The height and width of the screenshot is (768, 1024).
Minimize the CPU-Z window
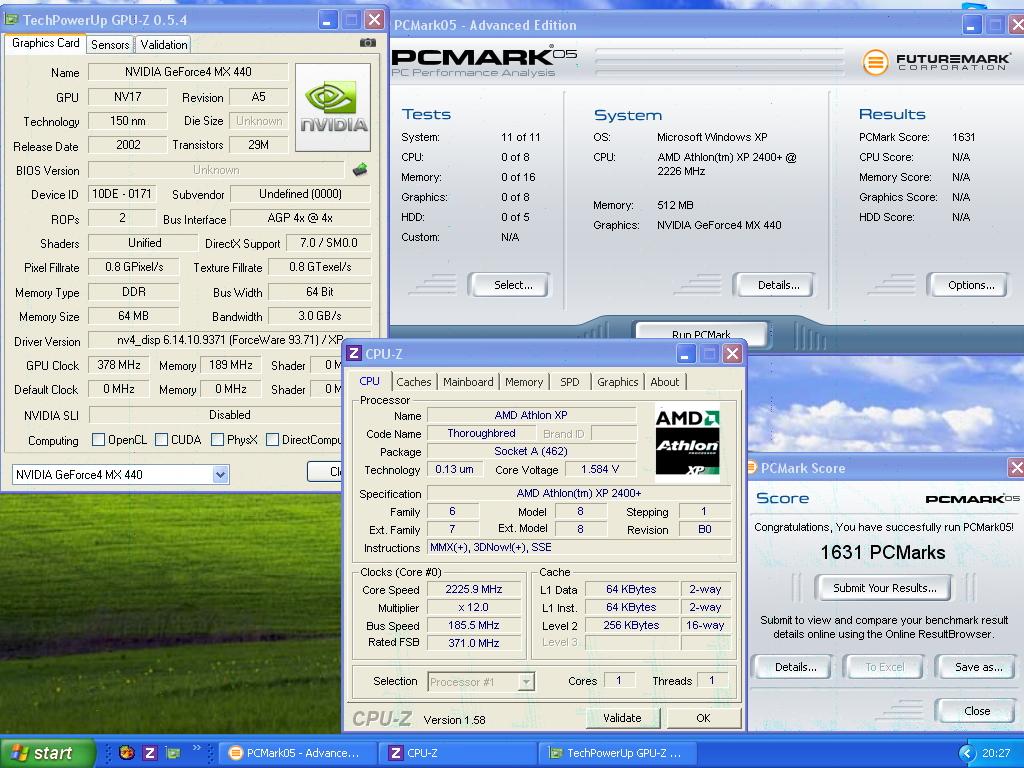685,353
